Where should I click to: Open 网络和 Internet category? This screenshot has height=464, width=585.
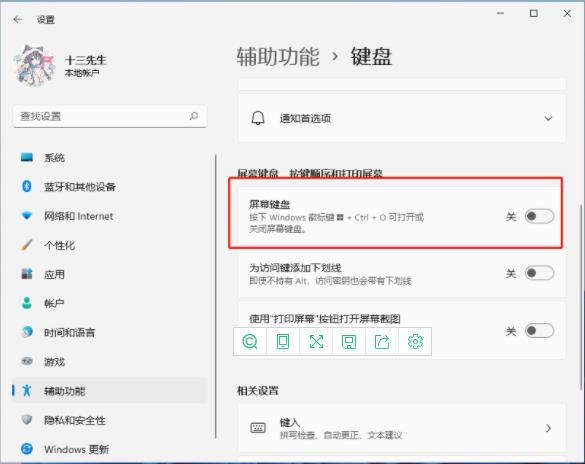click(x=110, y=216)
